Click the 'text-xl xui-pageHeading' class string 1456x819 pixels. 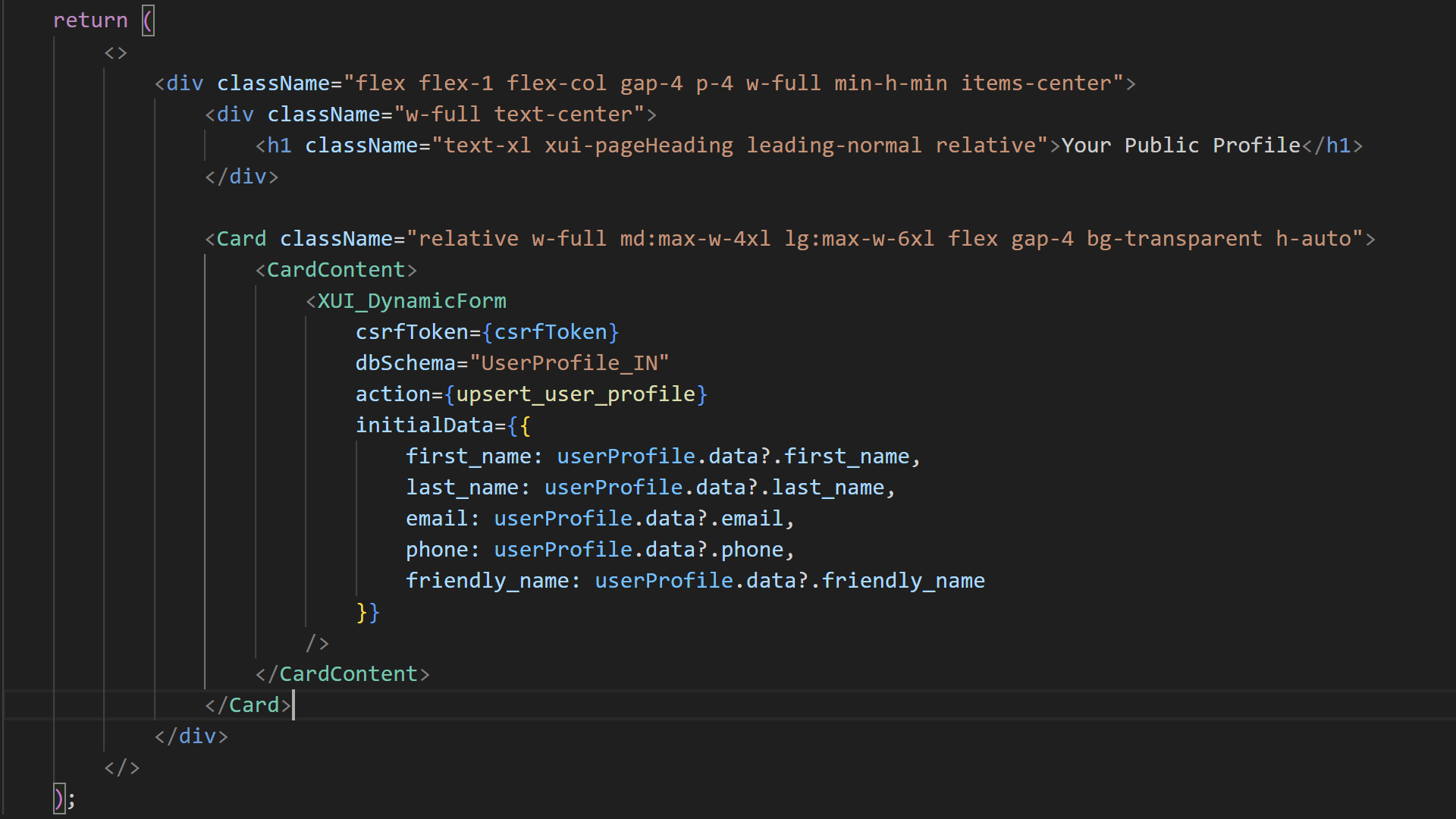(588, 146)
